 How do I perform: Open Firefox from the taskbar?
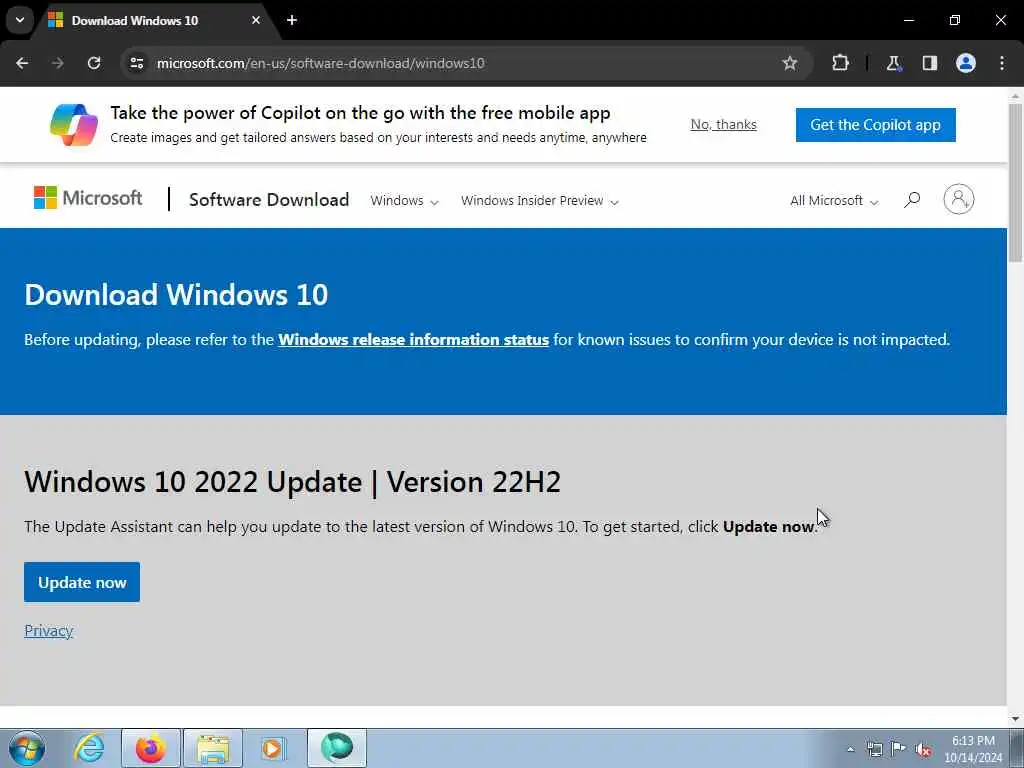tap(151, 748)
